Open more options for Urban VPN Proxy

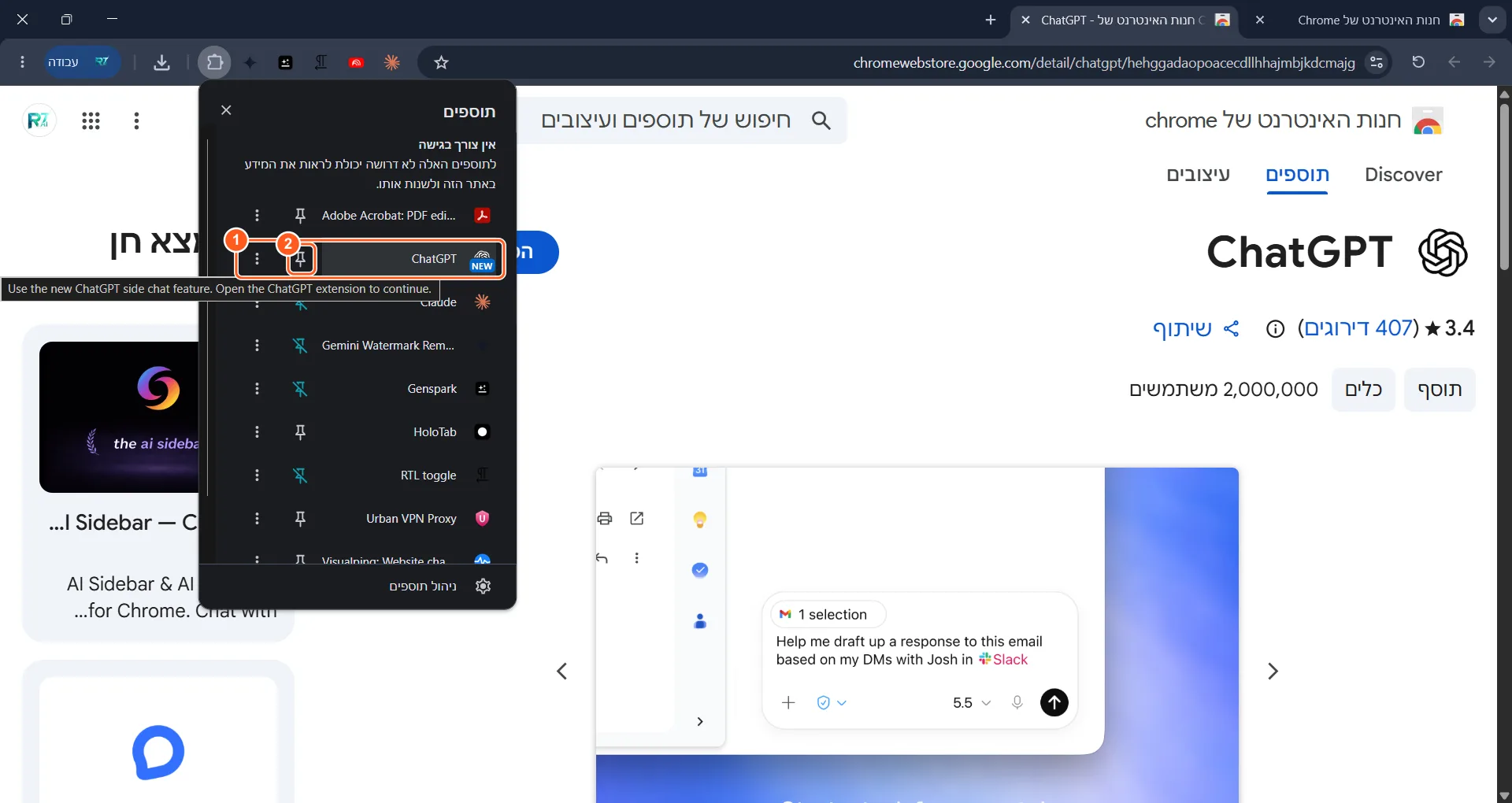[257, 519]
